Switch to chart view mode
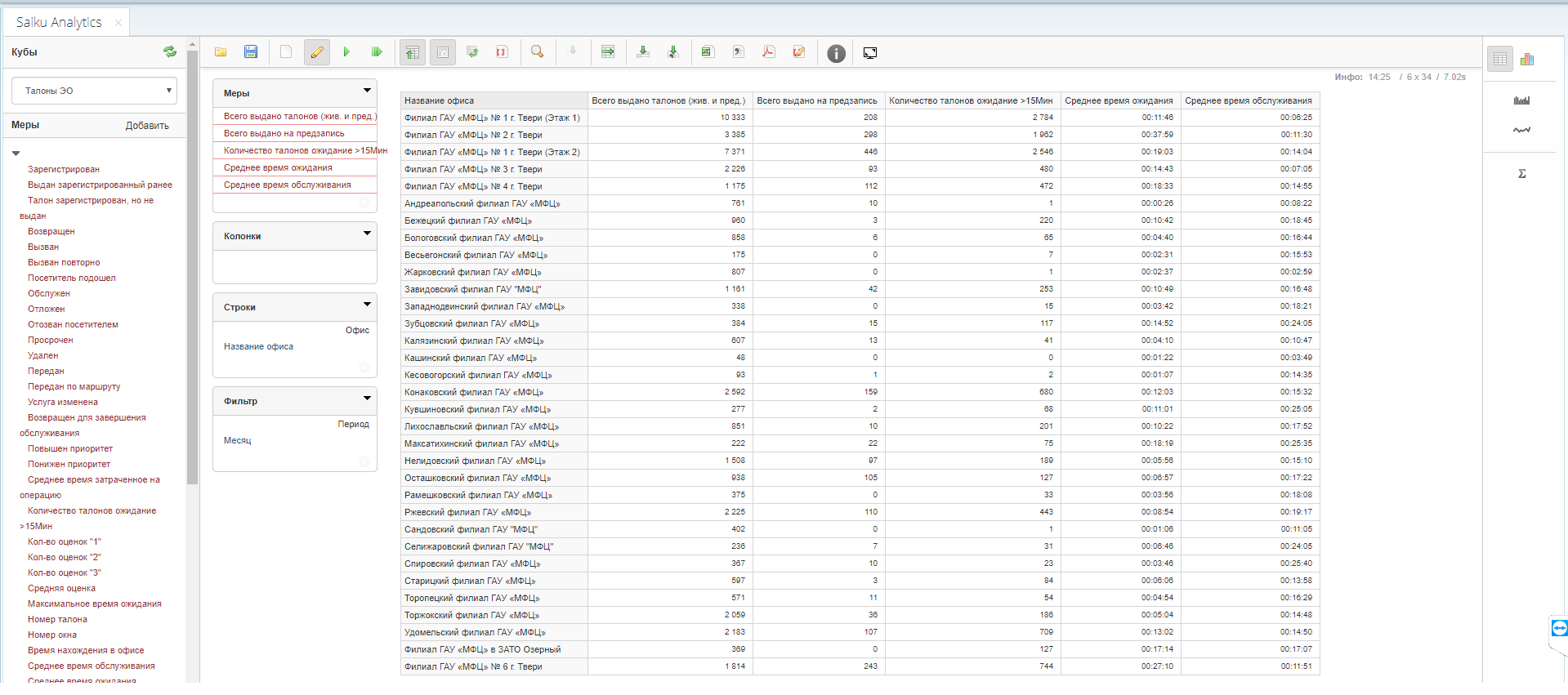Viewport: 1568px width, 695px height. point(1527,59)
